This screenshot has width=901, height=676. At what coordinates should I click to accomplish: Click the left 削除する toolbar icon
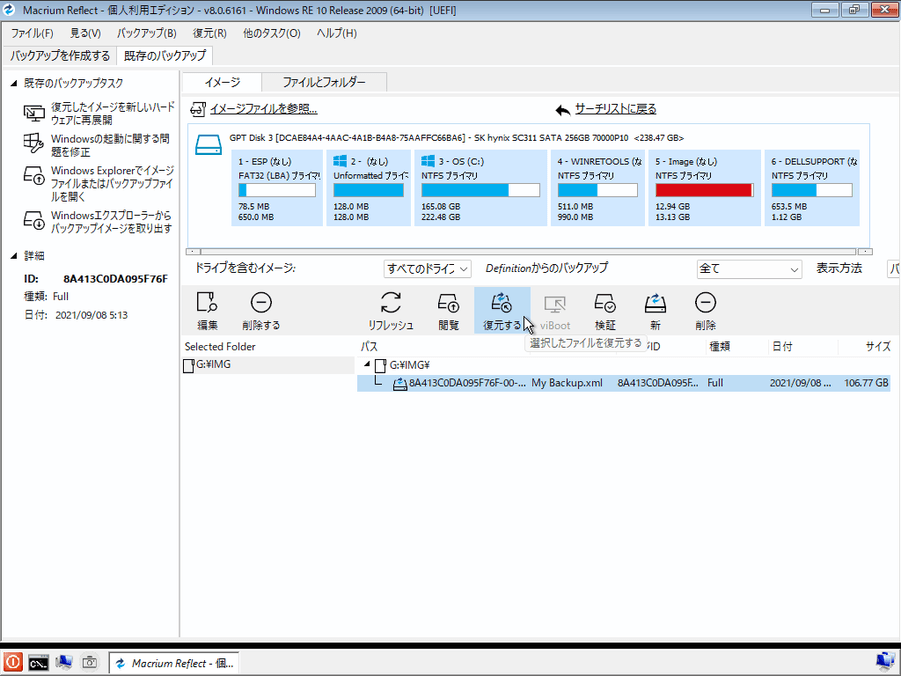pos(261,302)
